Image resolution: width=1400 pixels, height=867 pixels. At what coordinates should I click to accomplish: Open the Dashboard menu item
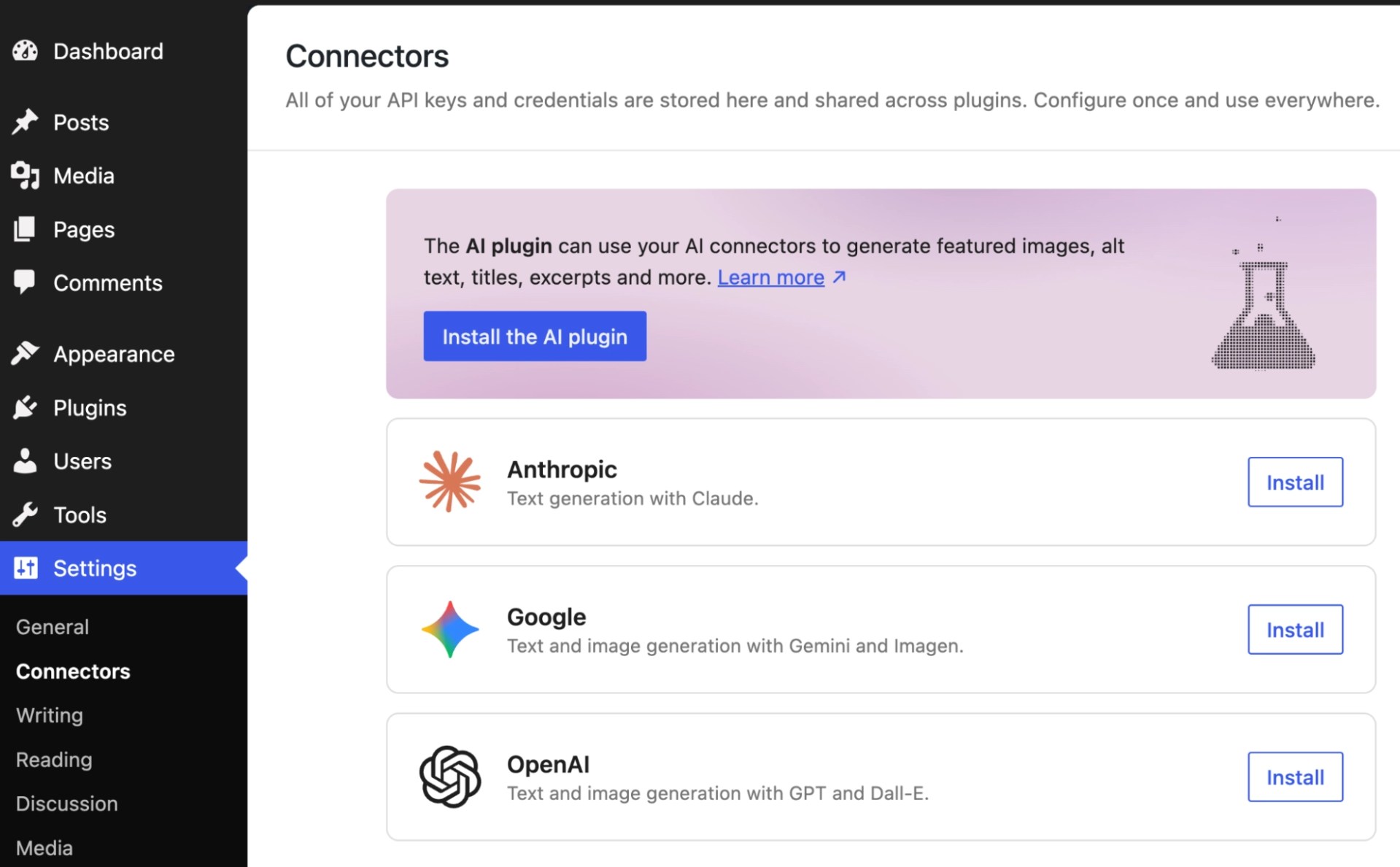108,51
